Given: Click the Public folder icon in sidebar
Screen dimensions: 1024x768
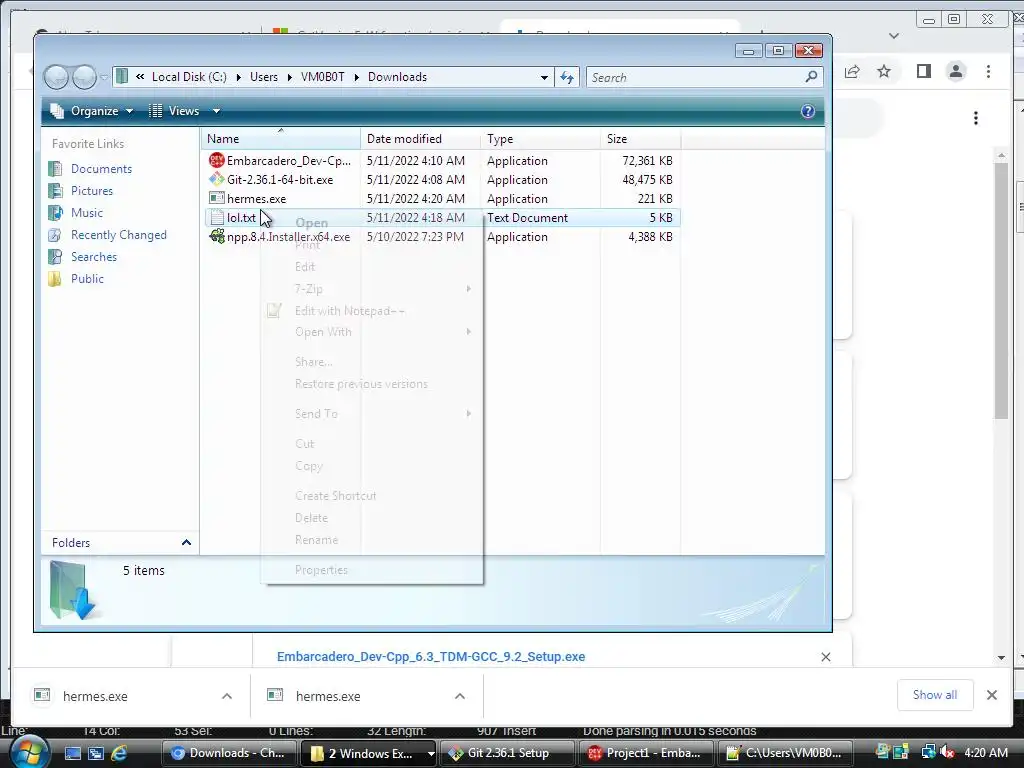Looking at the screenshot, I should click(56, 279).
